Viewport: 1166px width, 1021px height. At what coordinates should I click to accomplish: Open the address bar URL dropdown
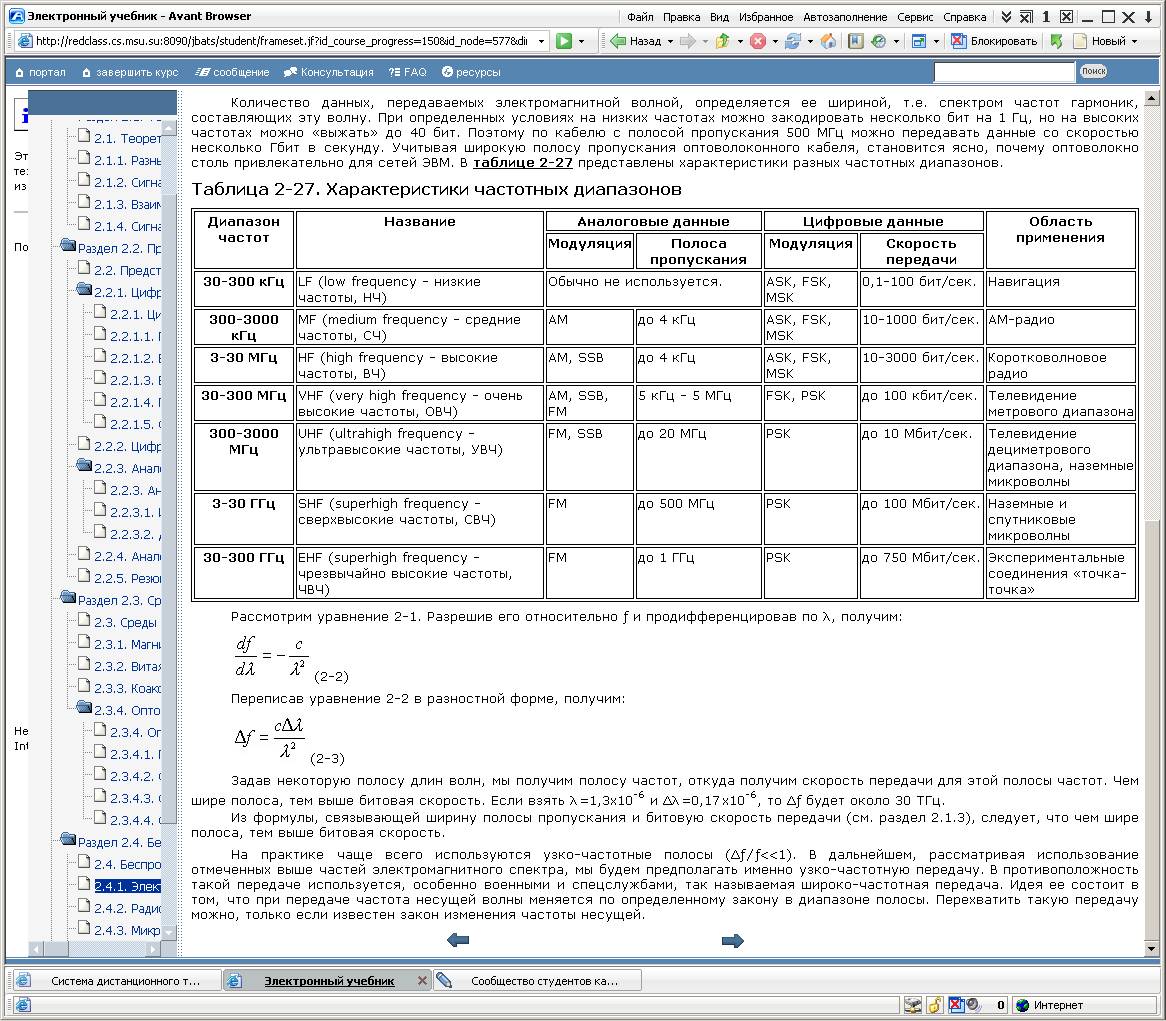click(x=541, y=41)
